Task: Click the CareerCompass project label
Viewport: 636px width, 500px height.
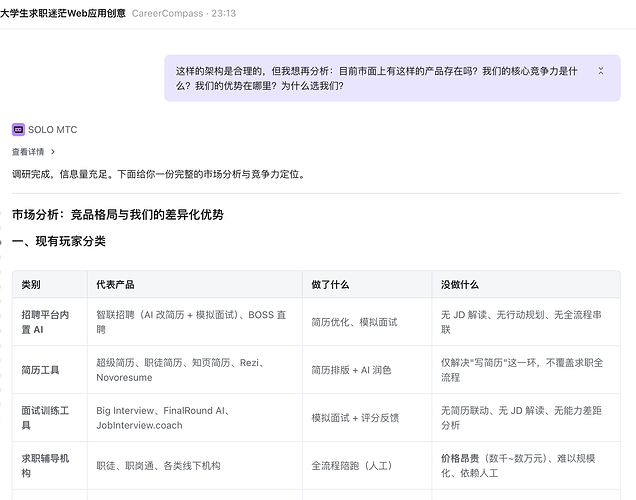Action: tap(167, 13)
